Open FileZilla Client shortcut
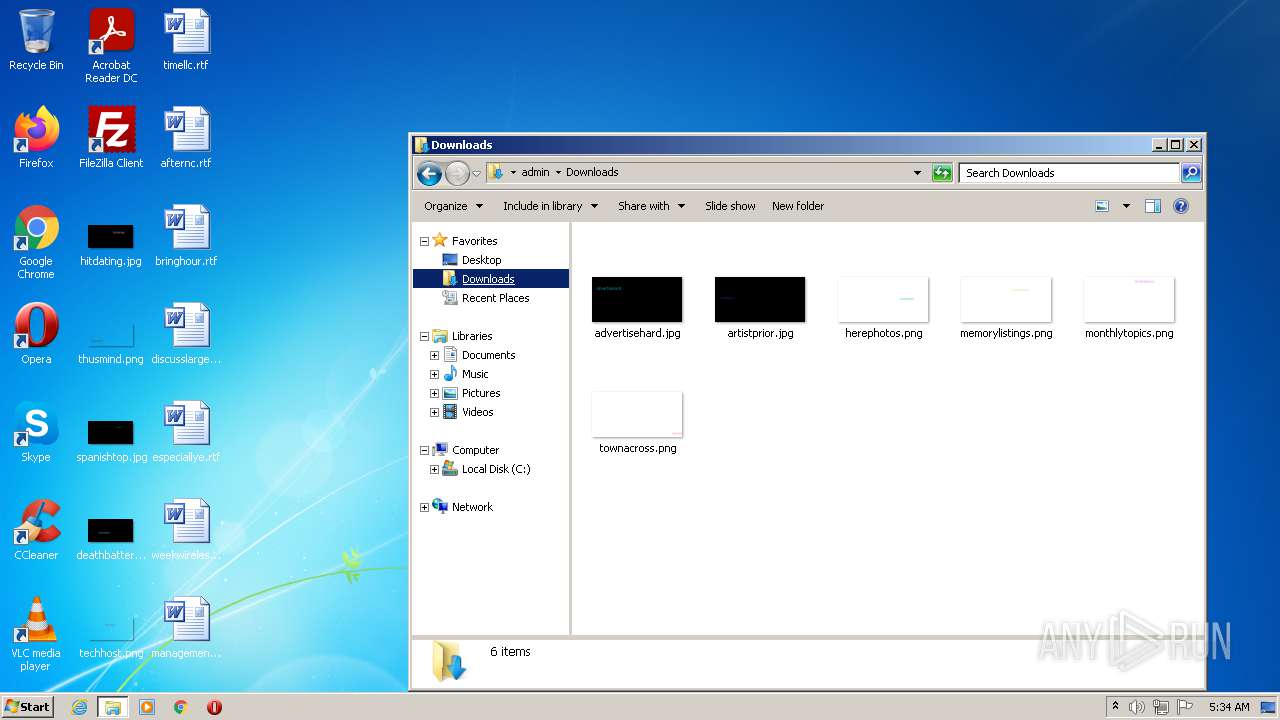Image resolution: width=1280 pixels, height=720 pixels. coord(111,137)
